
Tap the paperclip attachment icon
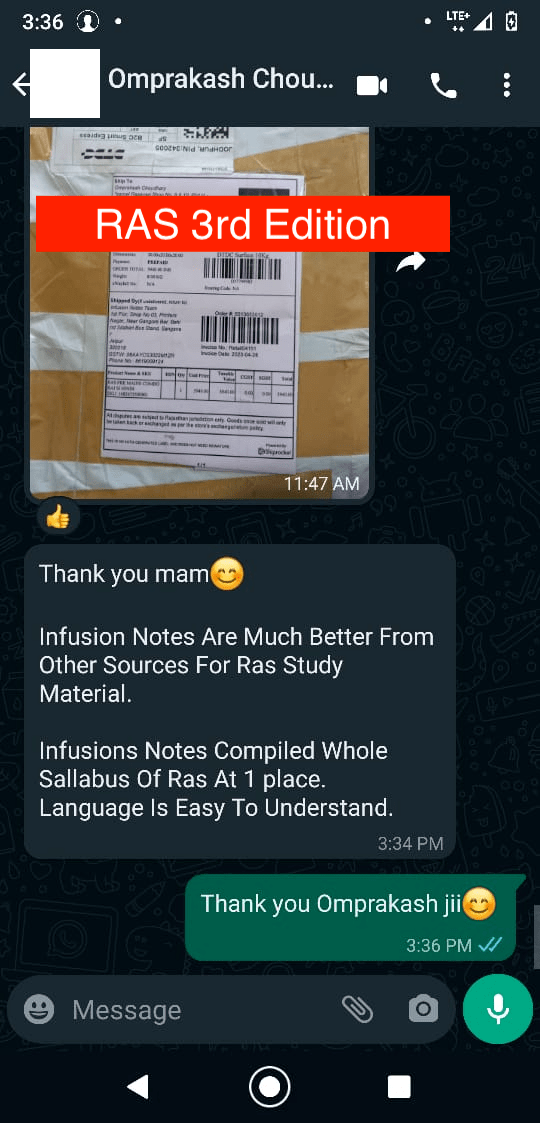(x=357, y=1010)
